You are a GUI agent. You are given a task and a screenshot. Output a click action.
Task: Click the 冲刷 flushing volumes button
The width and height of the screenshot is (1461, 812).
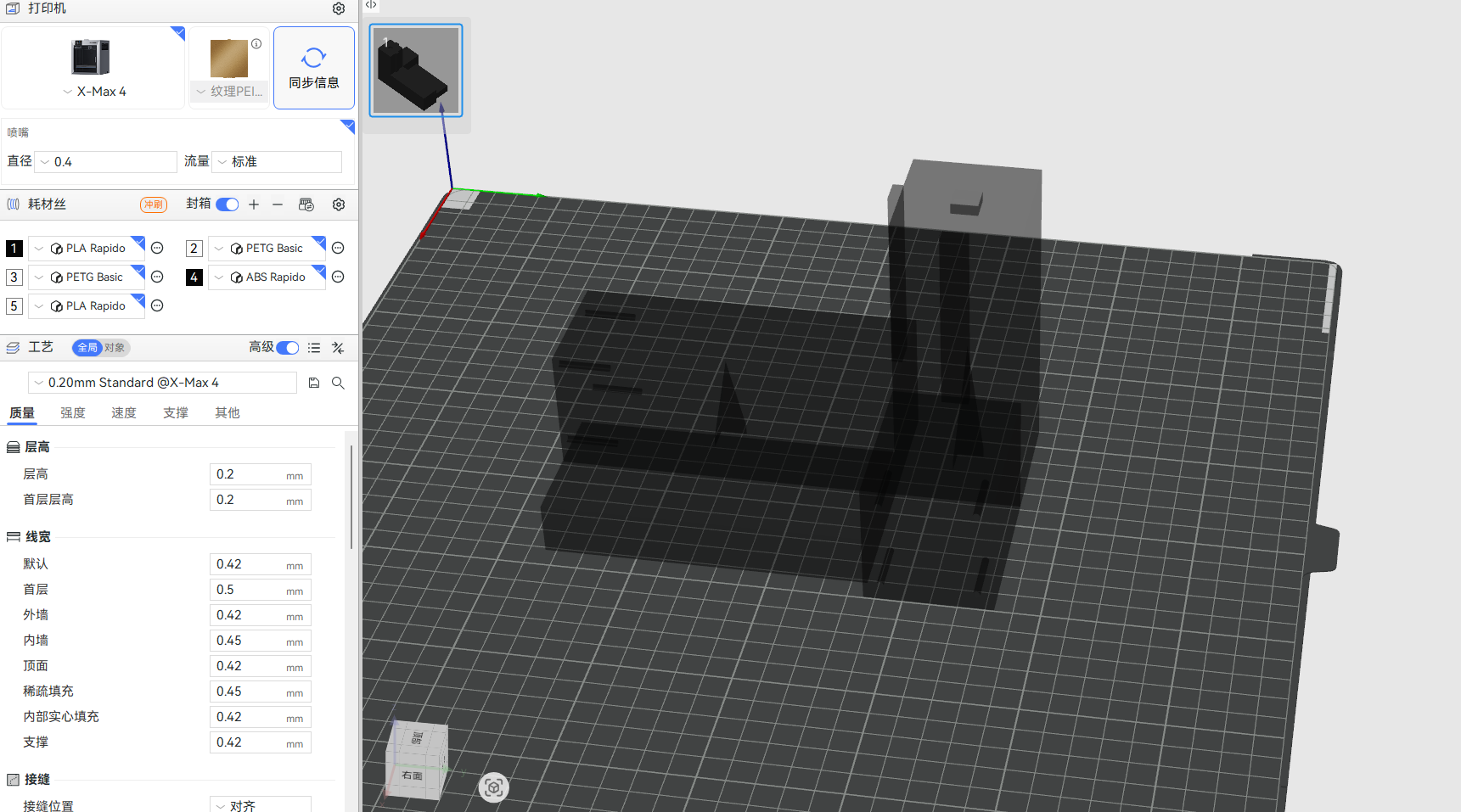tap(154, 204)
